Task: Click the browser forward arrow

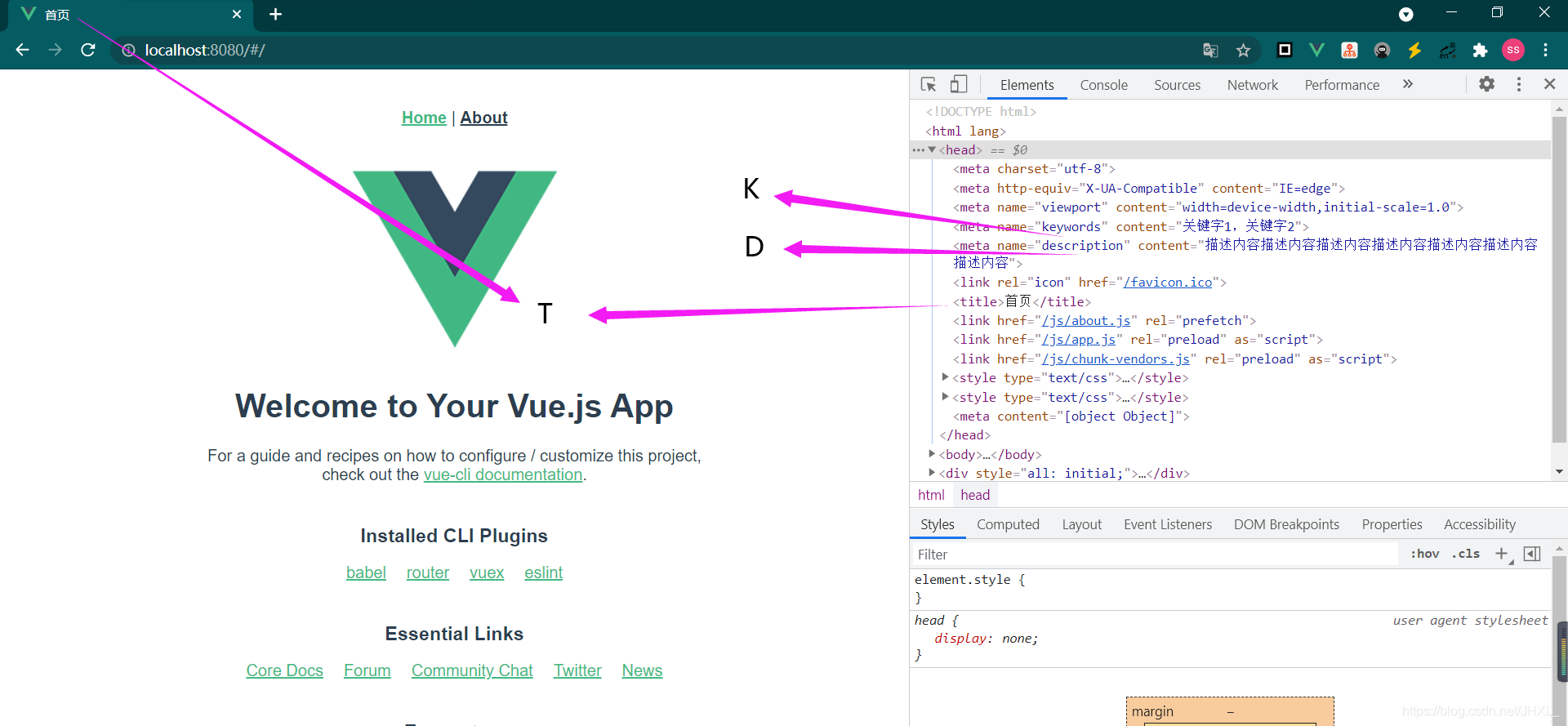Action: [x=55, y=50]
